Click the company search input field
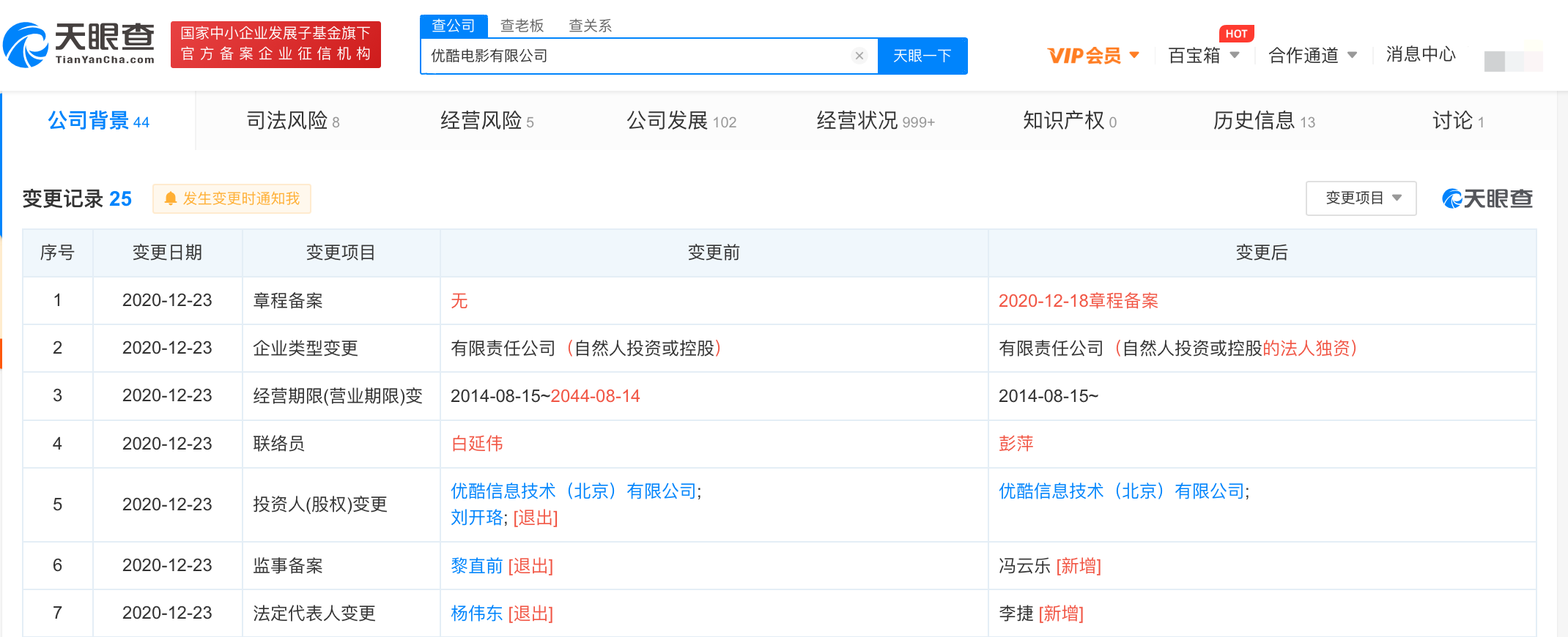This screenshot has width=1568, height=637. pyautogui.click(x=637, y=56)
